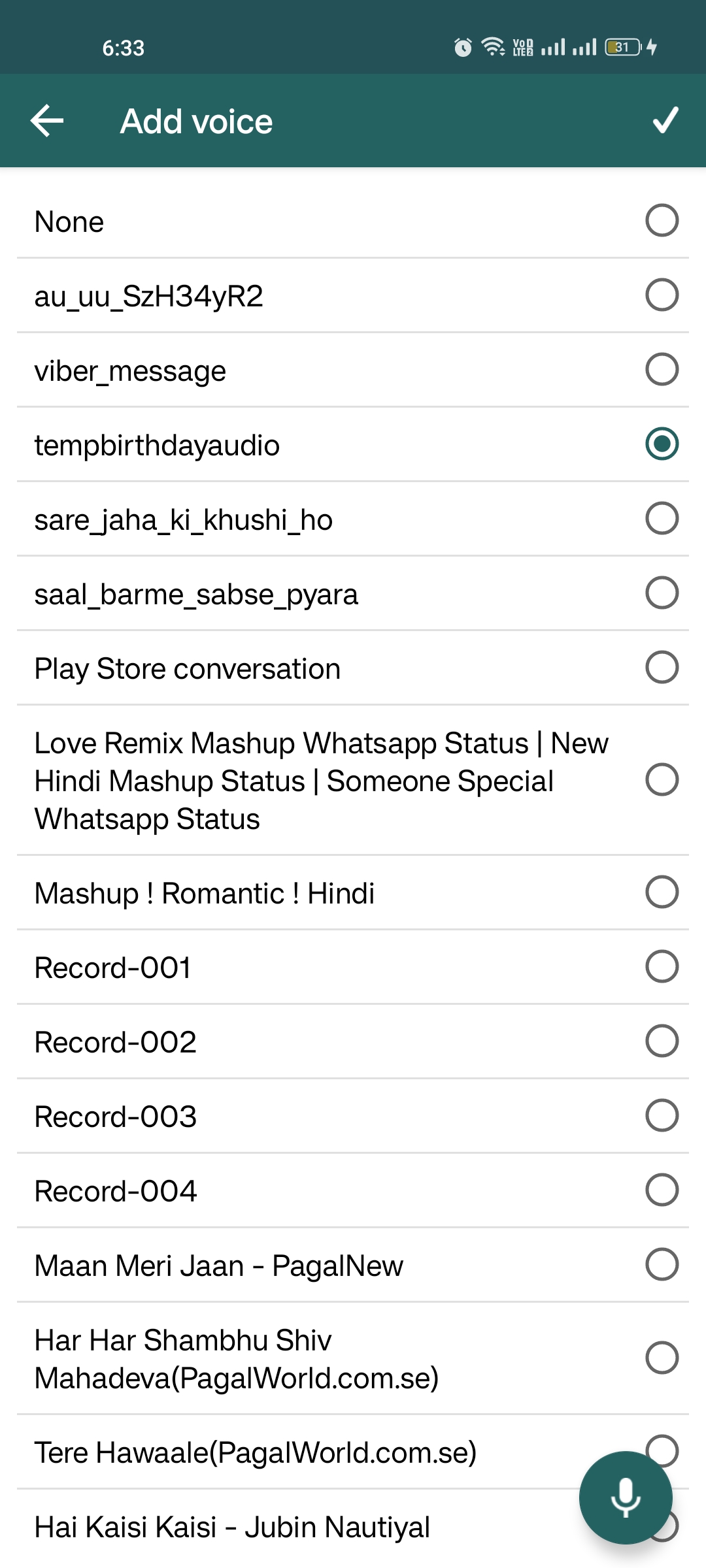This screenshot has width=706, height=1568.
Task: Tap the alarm icon in status bar
Action: point(463,47)
